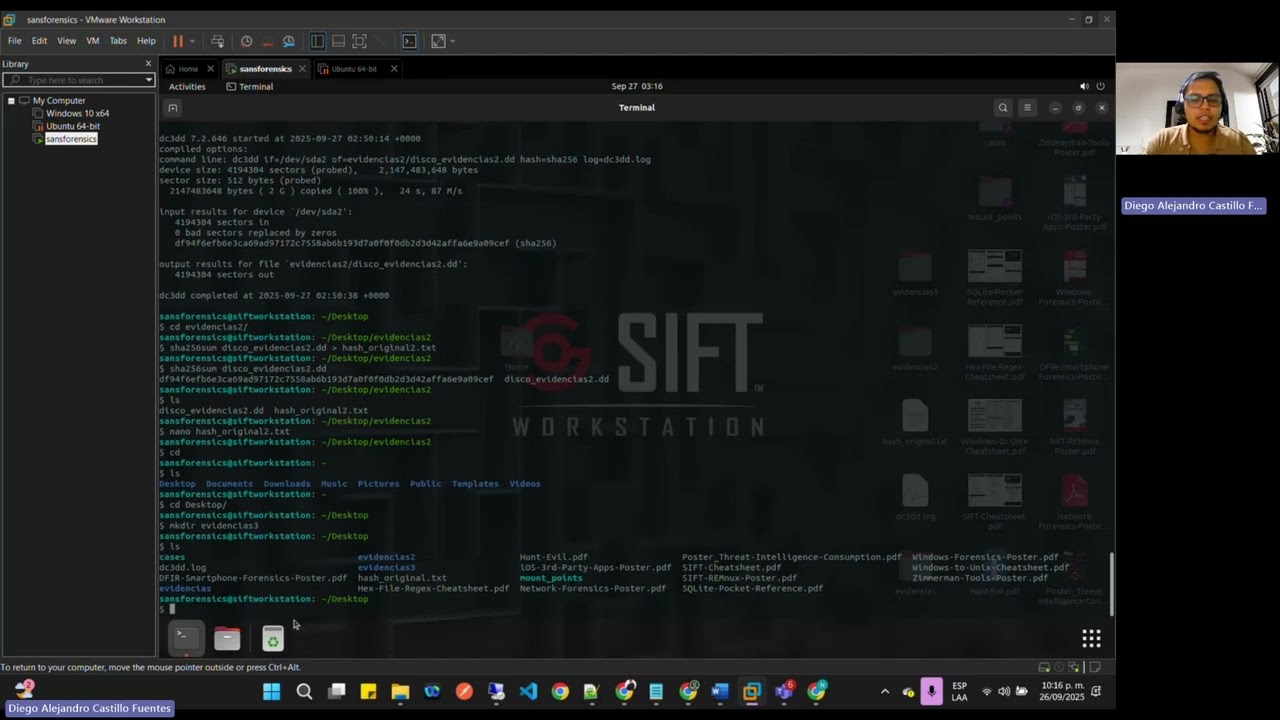Click the stretch guest display icon
Image resolution: width=1280 pixels, height=720 pixels.
pos(438,41)
